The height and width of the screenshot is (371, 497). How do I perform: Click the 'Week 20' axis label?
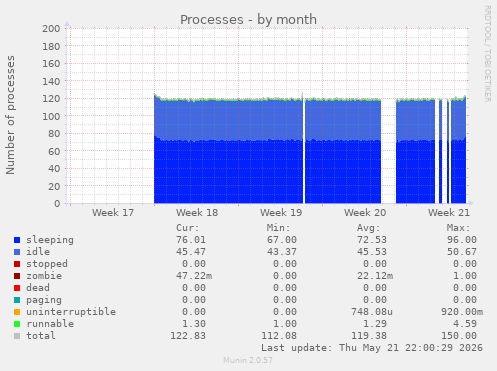click(365, 213)
